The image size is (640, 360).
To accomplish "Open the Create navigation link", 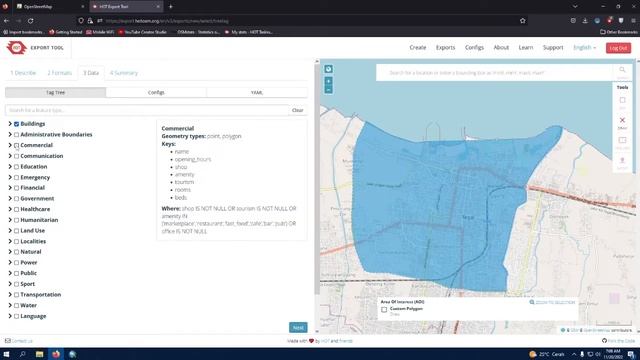I will tap(418, 47).
